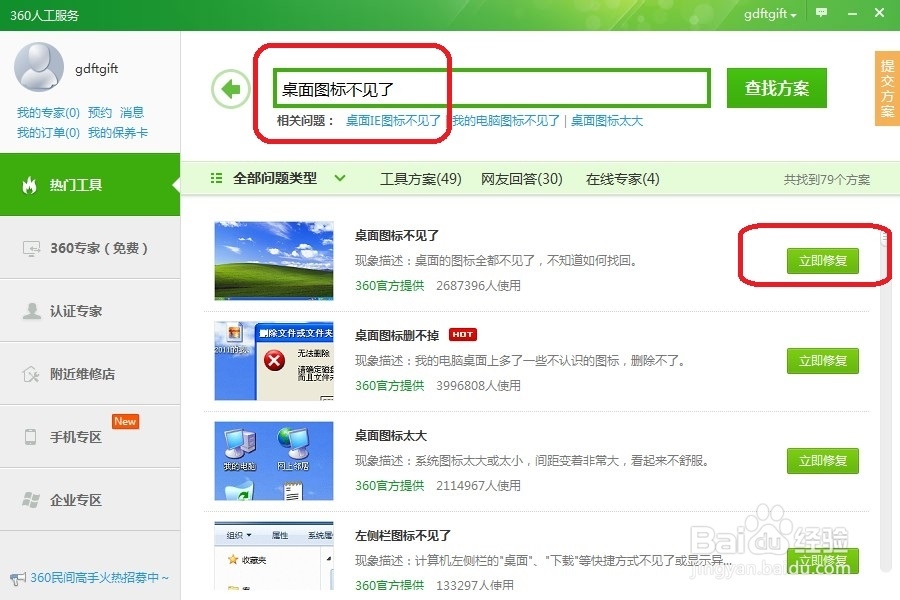900x600 pixels.
Task: Close the 360人工服务 window
Action: click(x=879, y=13)
